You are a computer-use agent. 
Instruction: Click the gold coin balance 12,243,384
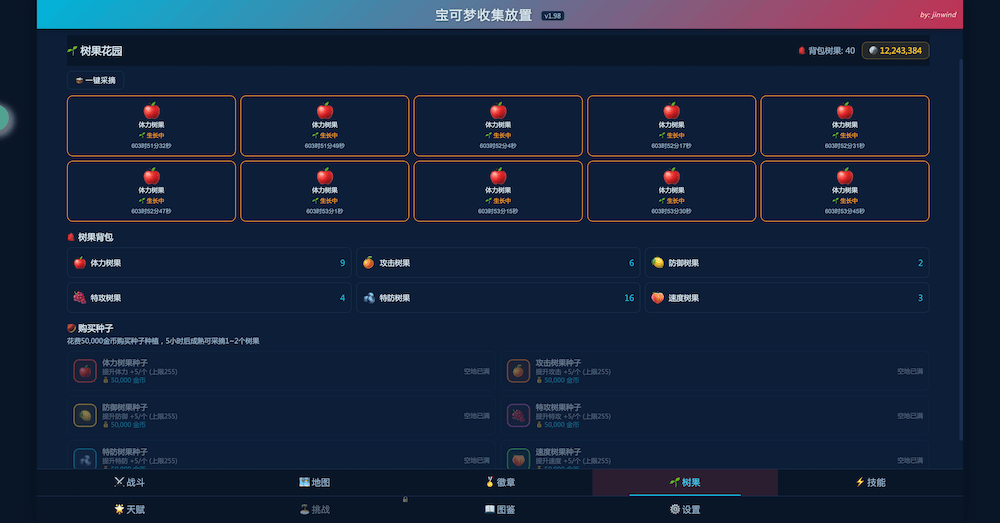[896, 50]
